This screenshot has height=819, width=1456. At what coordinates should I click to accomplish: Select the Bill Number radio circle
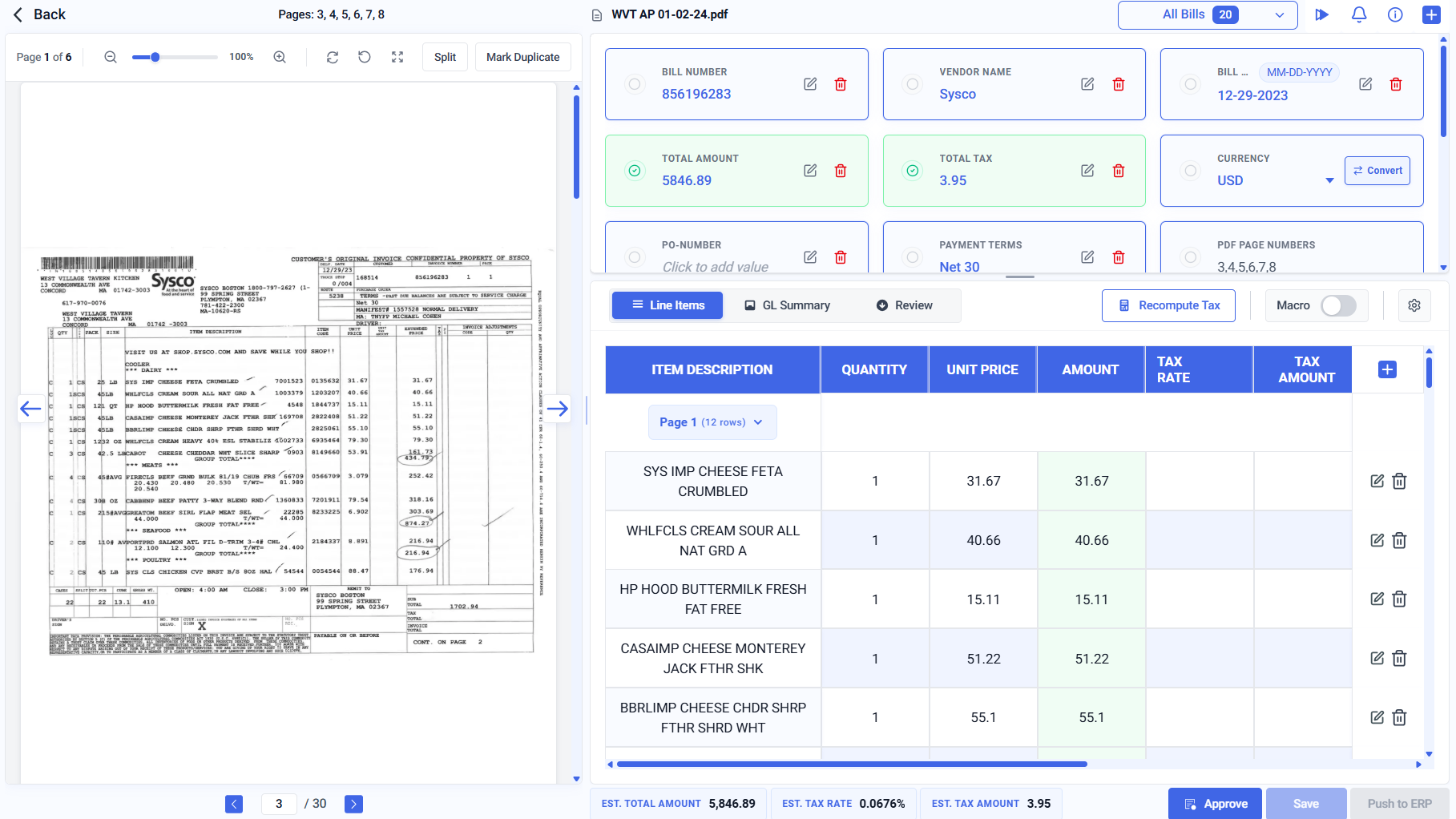pos(635,84)
